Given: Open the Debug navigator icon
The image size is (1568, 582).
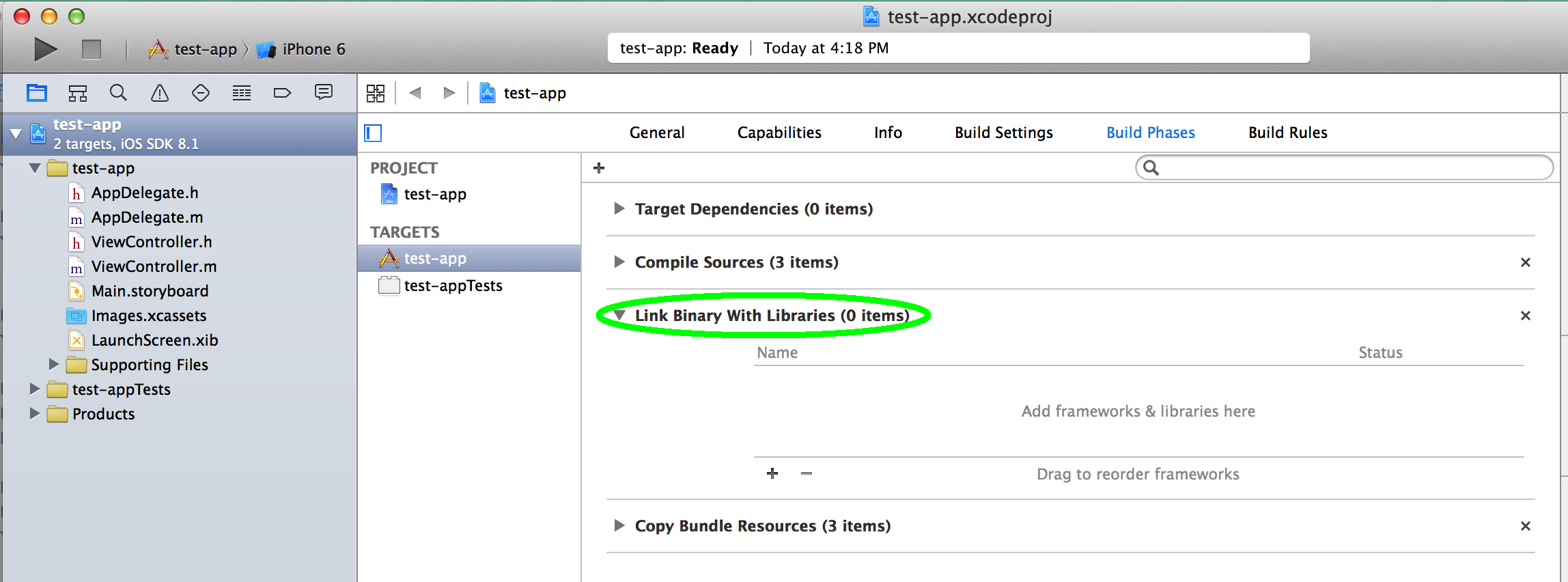Looking at the screenshot, I should click(x=242, y=93).
